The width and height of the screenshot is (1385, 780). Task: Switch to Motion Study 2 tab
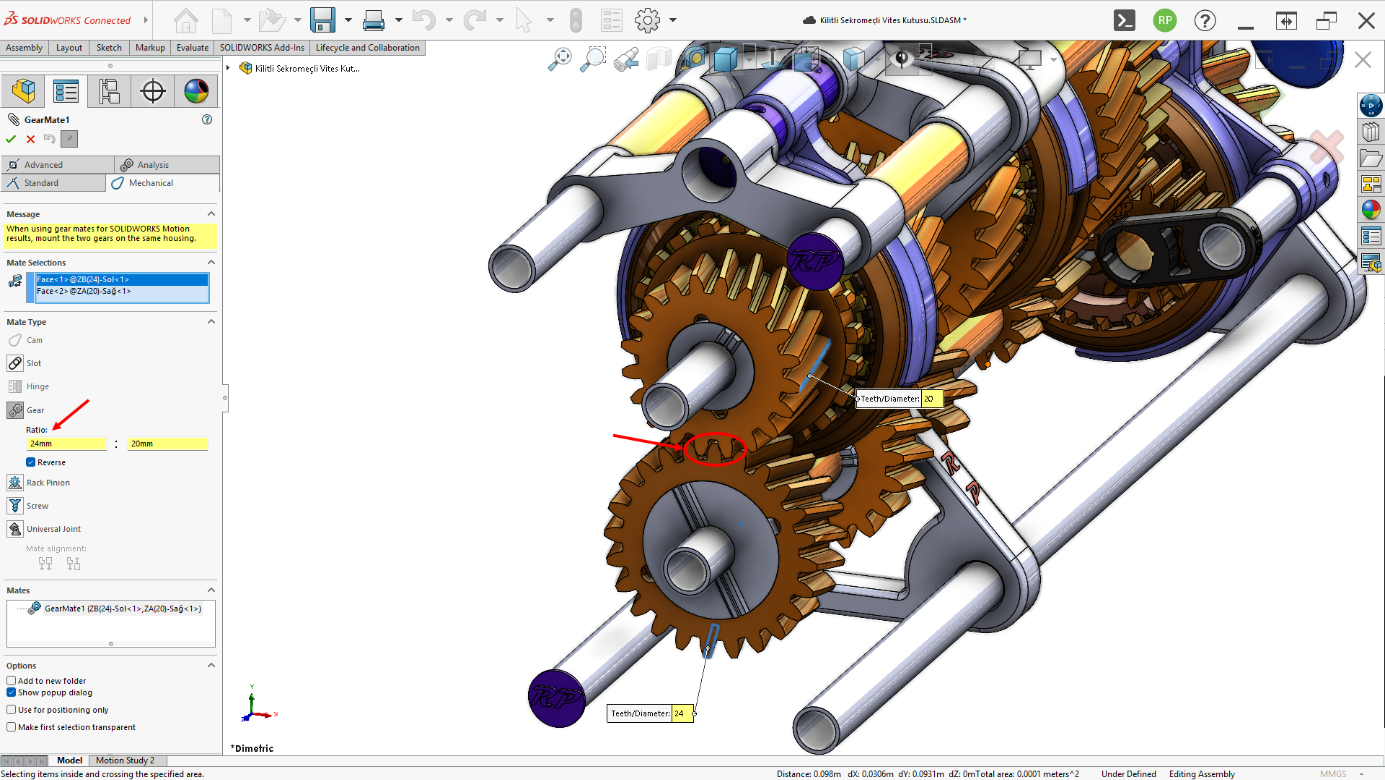[x=125, y=761]
